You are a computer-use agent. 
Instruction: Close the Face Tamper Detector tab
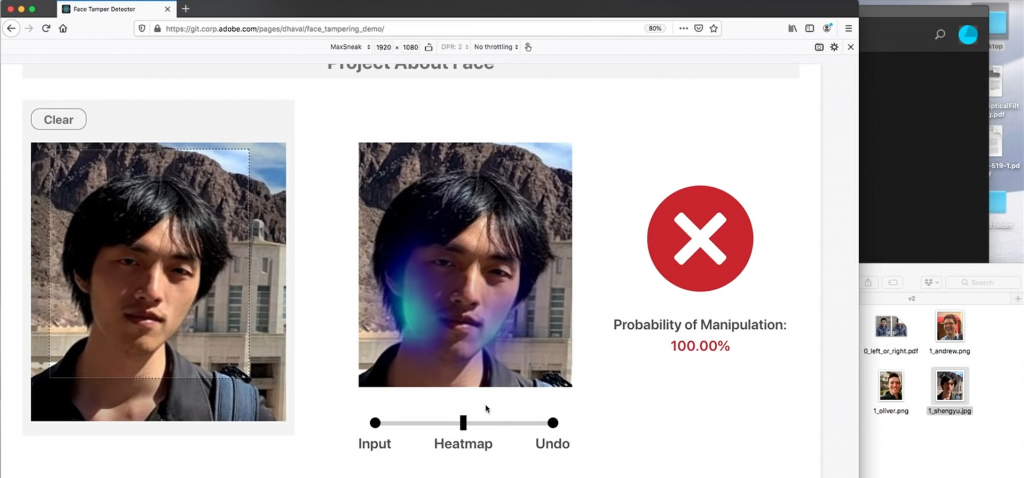pyautogui.click(x=168, y=10)
